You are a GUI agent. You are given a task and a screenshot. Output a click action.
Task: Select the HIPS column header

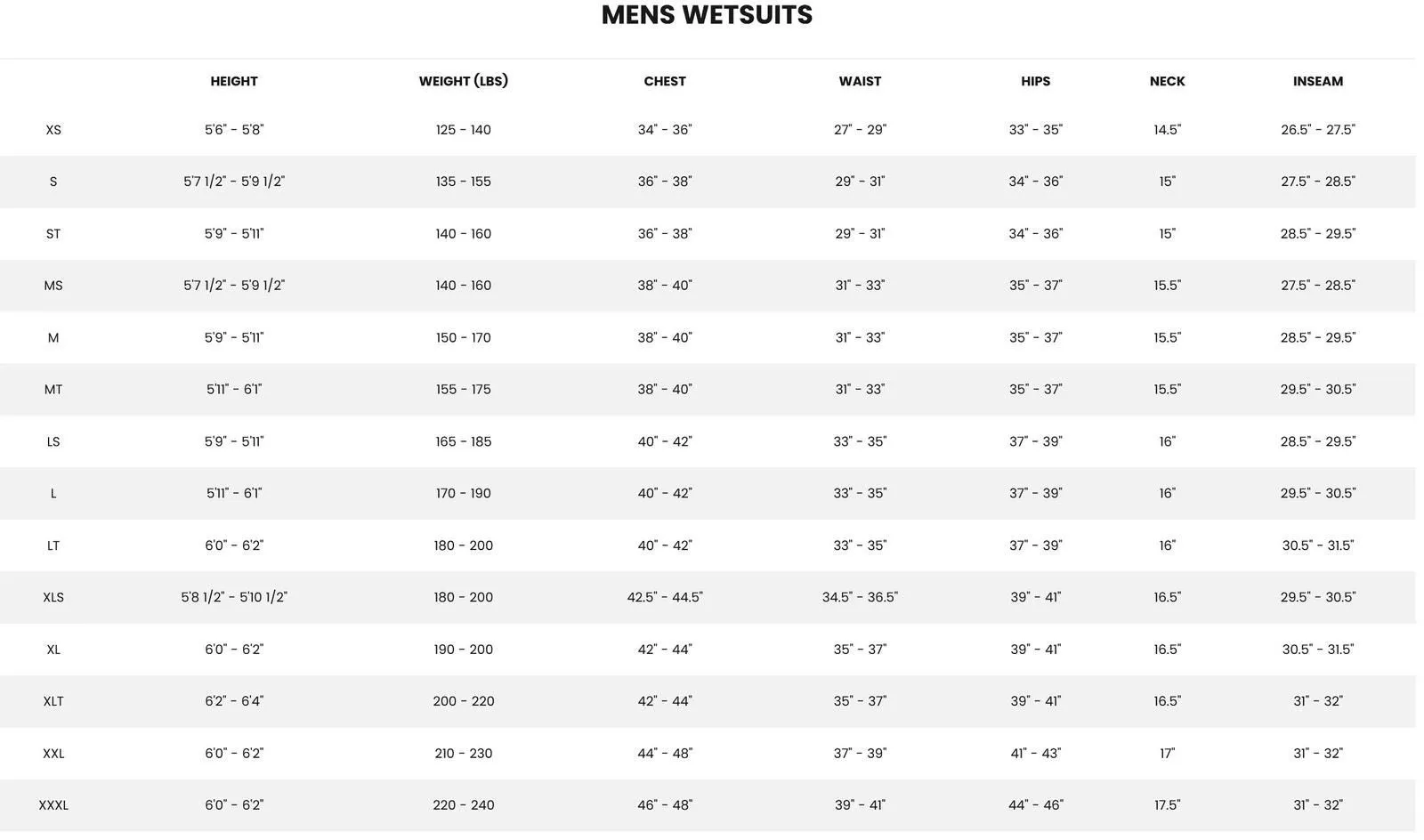[x=1036, y=81]
